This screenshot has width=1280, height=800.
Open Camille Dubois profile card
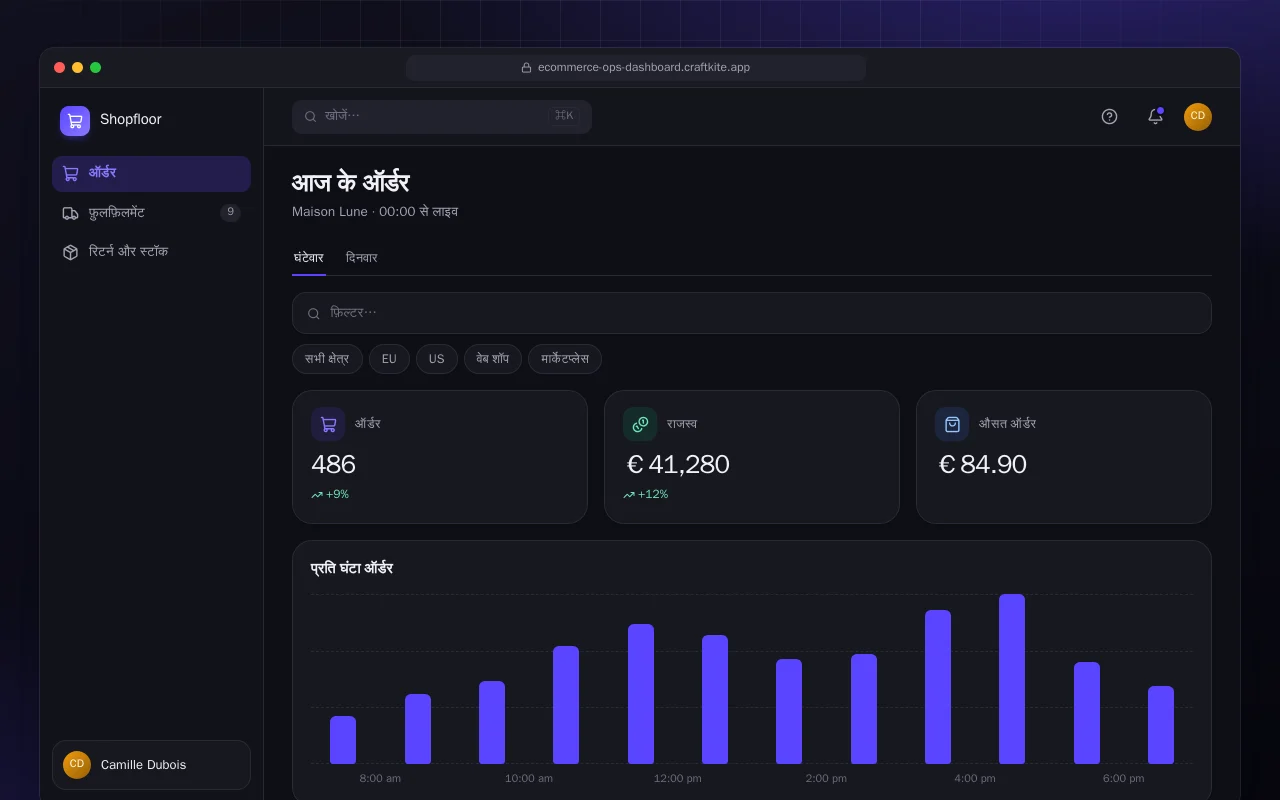(x=151, y=765)
